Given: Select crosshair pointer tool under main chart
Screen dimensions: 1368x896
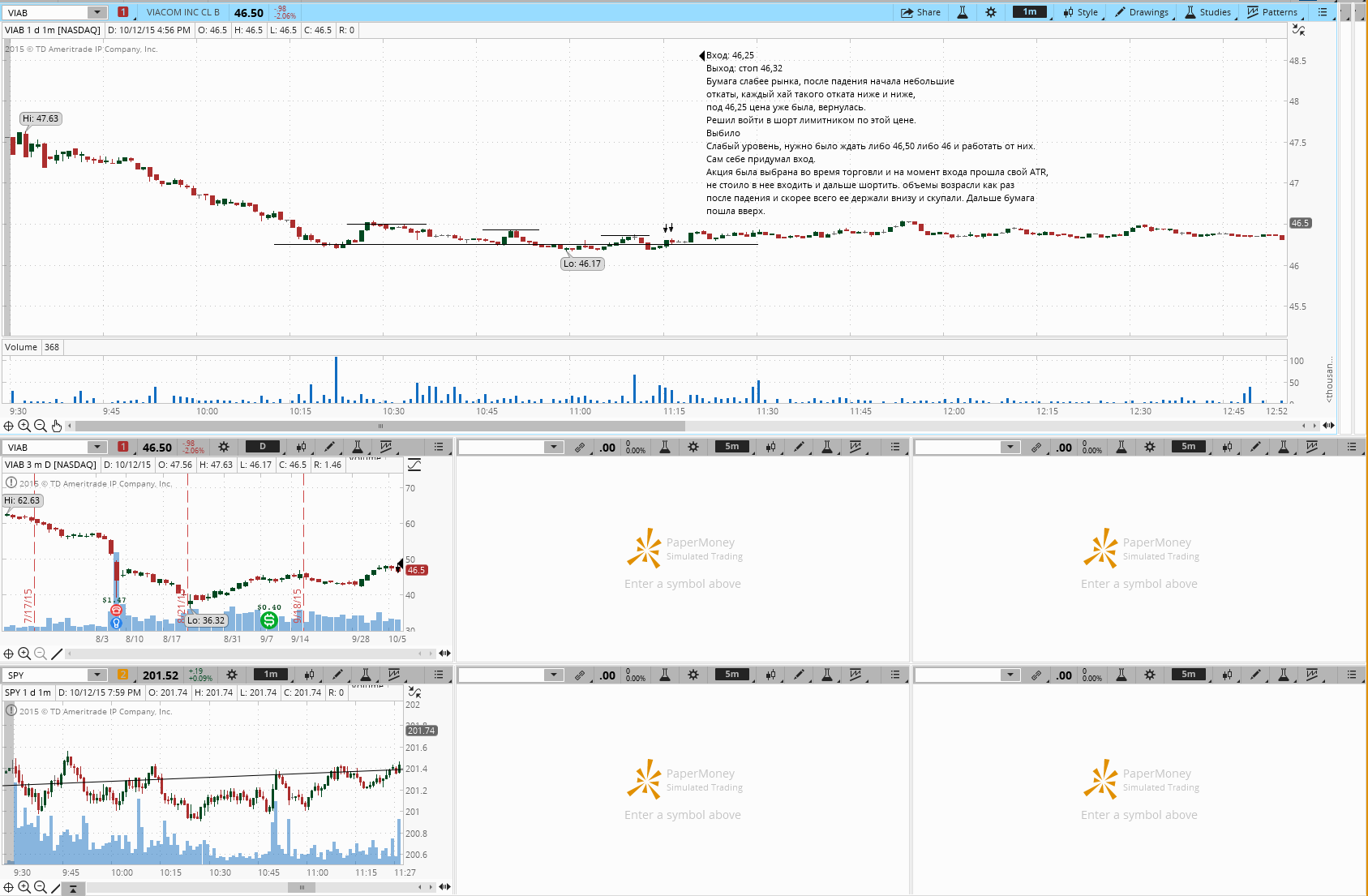Looking at the screenshot, I should 9,426.
